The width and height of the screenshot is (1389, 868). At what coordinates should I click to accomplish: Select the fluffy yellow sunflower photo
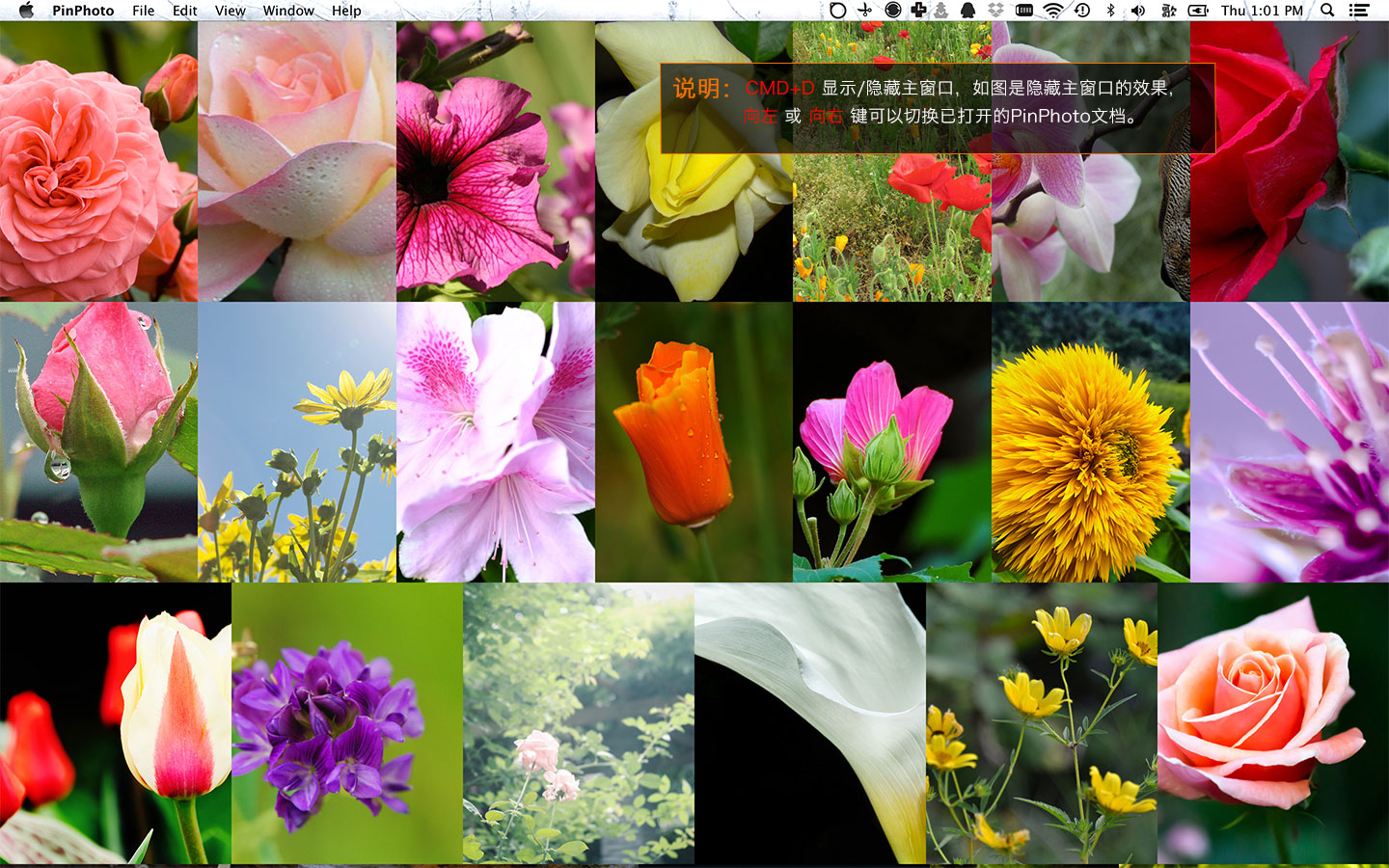1091,442
